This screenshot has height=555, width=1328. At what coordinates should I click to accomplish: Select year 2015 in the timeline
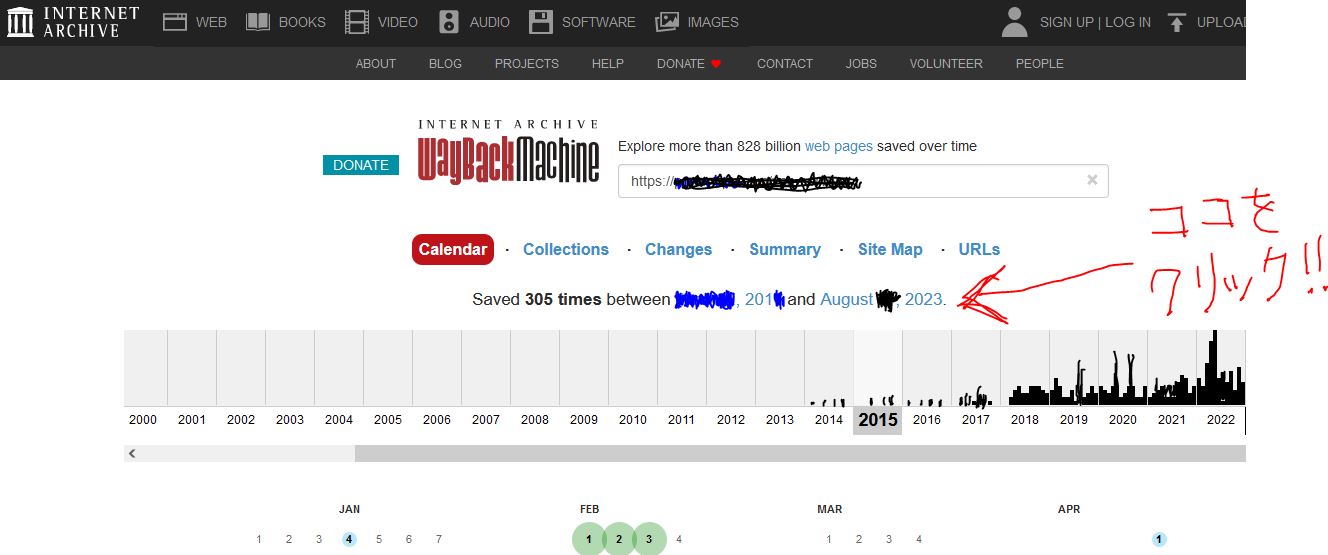878,420
